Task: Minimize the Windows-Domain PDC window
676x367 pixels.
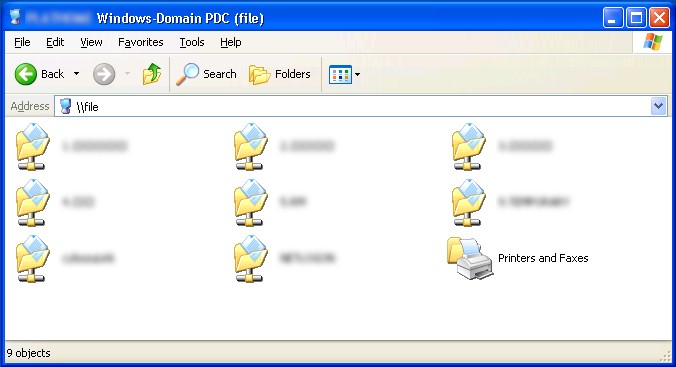Action: point(613,18)
